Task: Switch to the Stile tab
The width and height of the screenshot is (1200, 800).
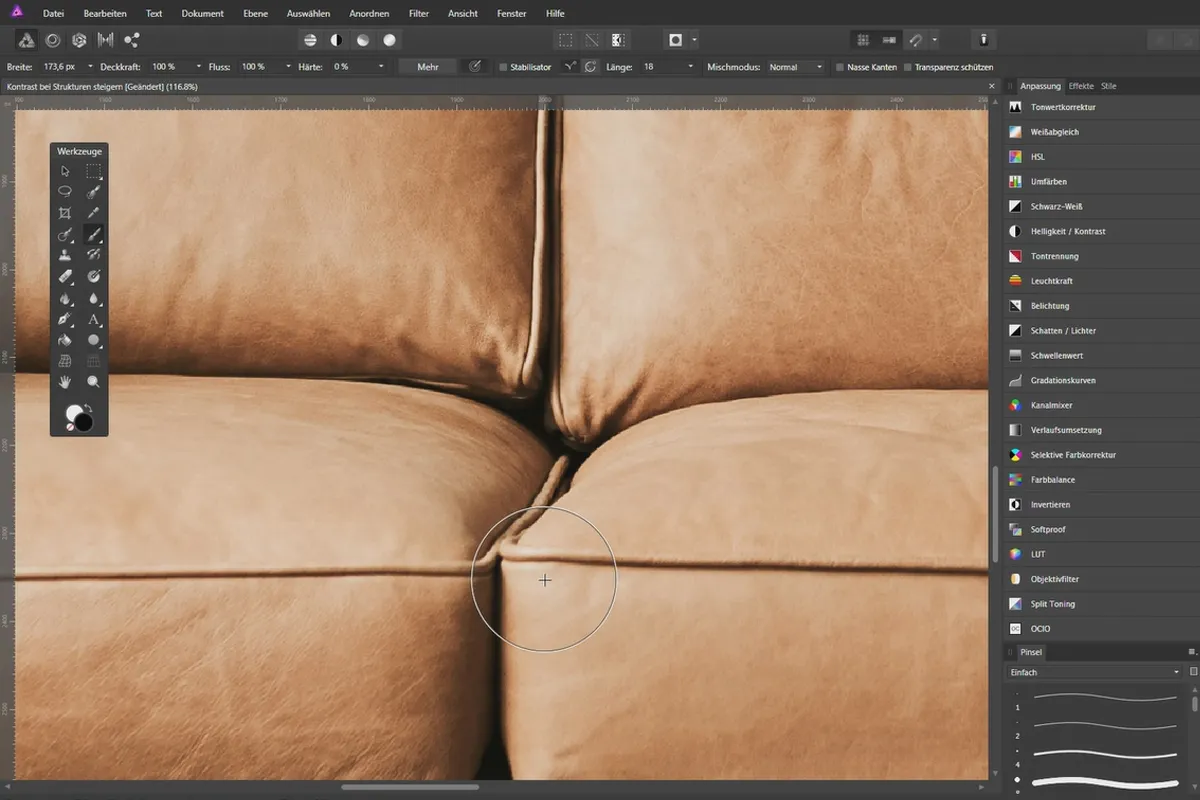Action: (x=1108, y=86)
